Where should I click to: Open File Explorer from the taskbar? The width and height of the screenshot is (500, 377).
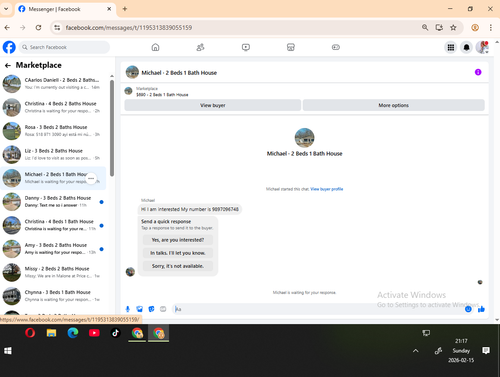point(51,333)
